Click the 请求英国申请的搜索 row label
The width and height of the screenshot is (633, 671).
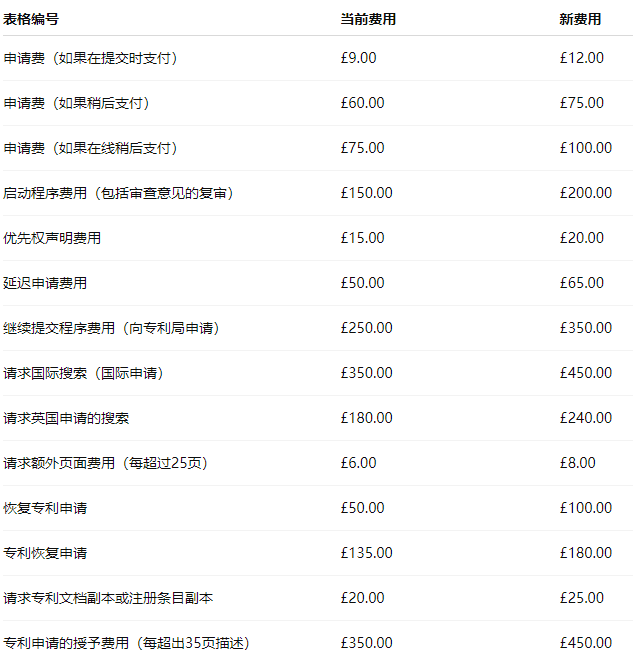pyautogui.click(x=66, y=418)
